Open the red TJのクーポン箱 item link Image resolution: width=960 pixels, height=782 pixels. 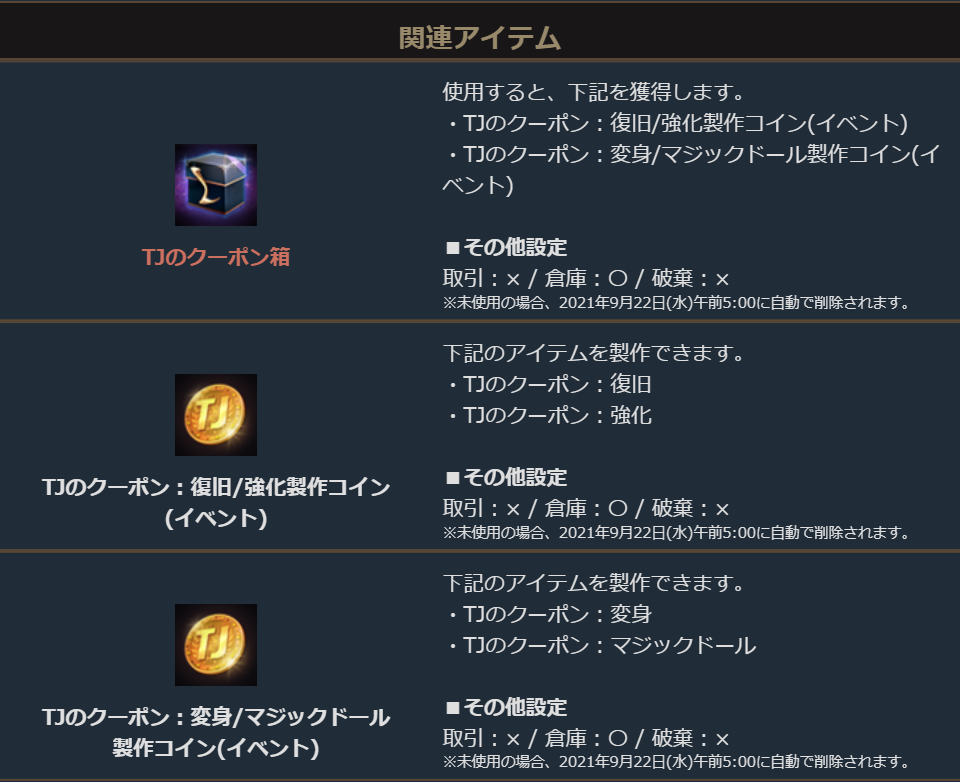tap(216, 257)
